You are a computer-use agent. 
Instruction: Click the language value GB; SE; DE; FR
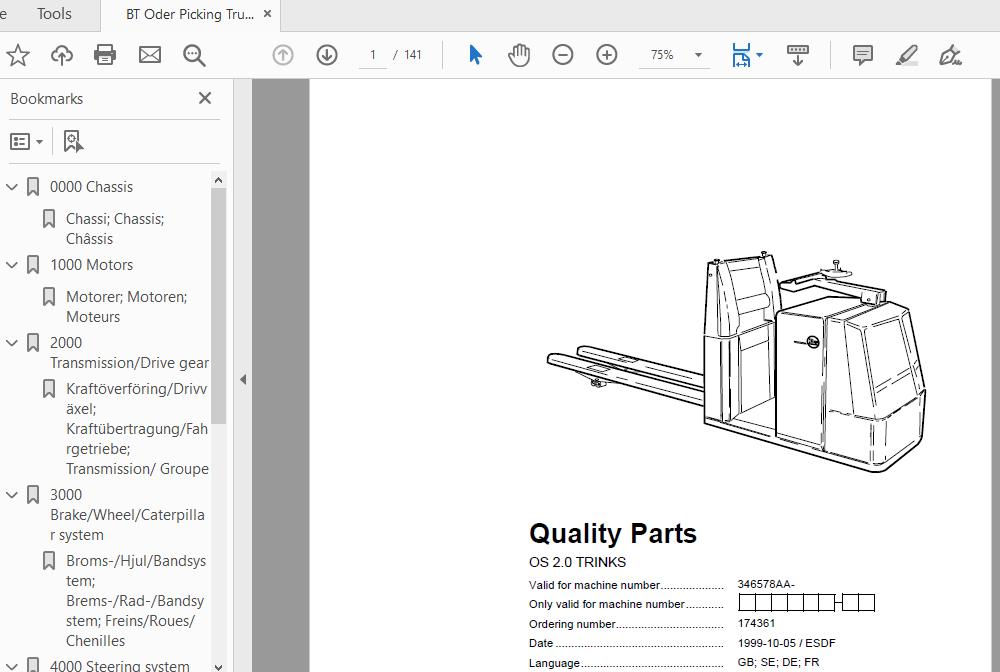(778, 662)
